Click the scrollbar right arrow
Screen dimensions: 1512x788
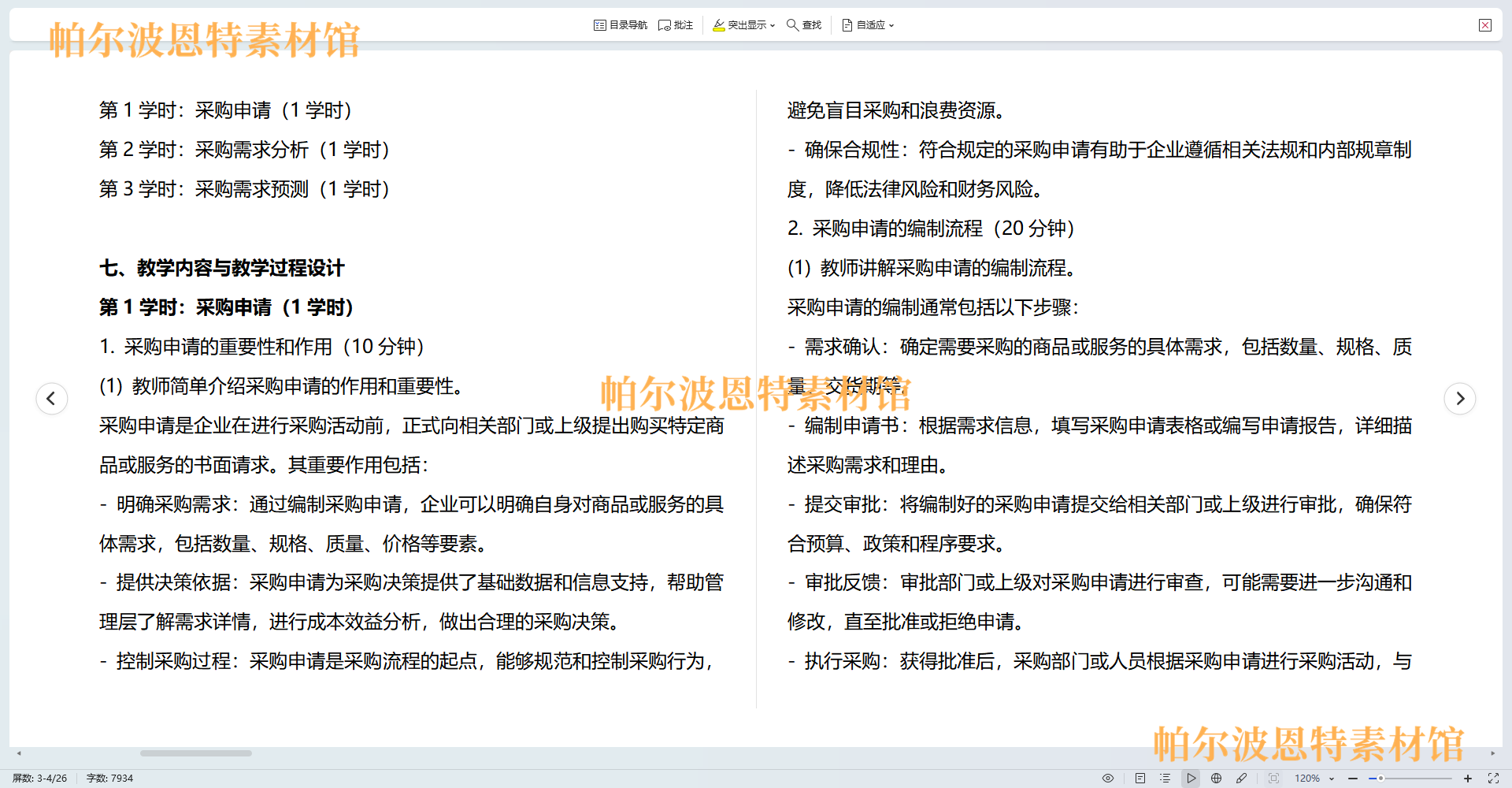[1492, 753]
